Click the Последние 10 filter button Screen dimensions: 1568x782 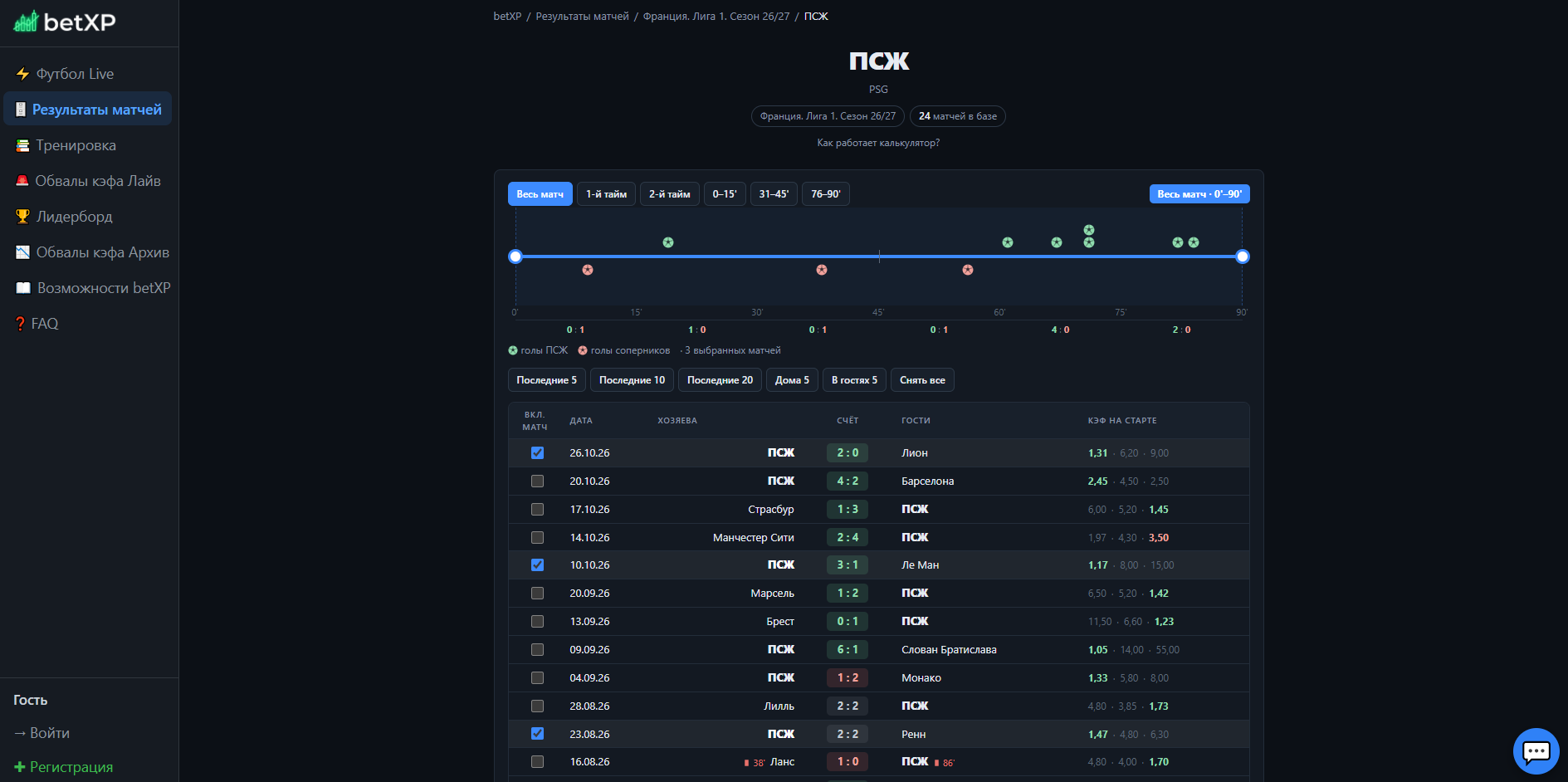[633, 380]
